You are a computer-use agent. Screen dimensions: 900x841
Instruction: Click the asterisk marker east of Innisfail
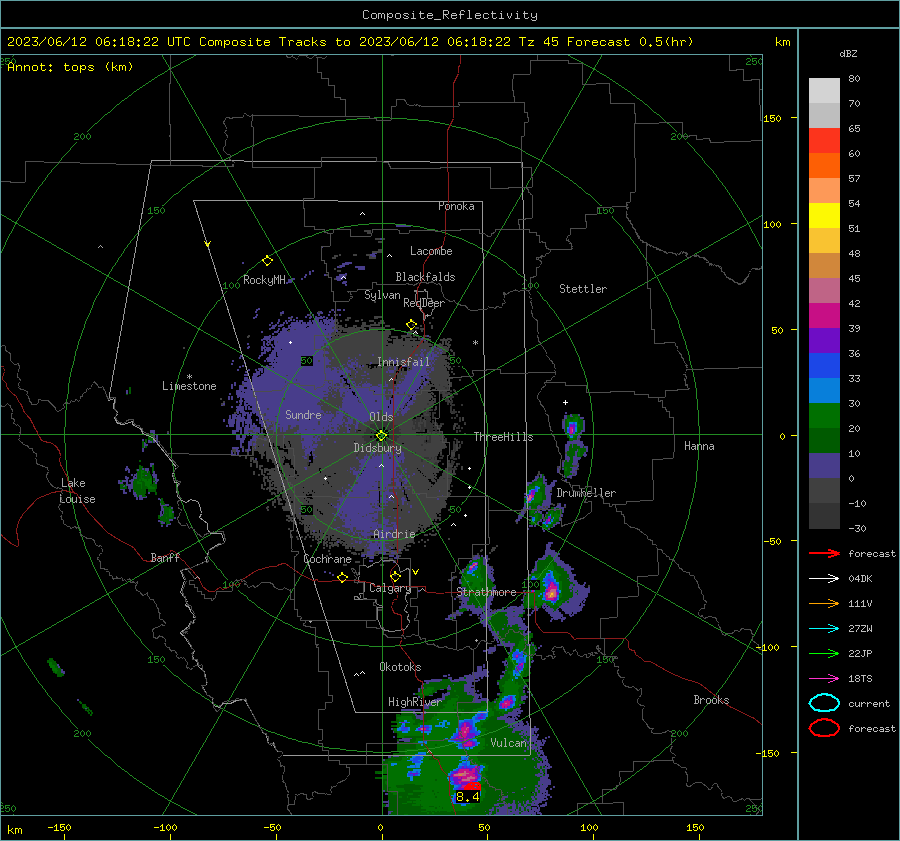click(475, 343)
